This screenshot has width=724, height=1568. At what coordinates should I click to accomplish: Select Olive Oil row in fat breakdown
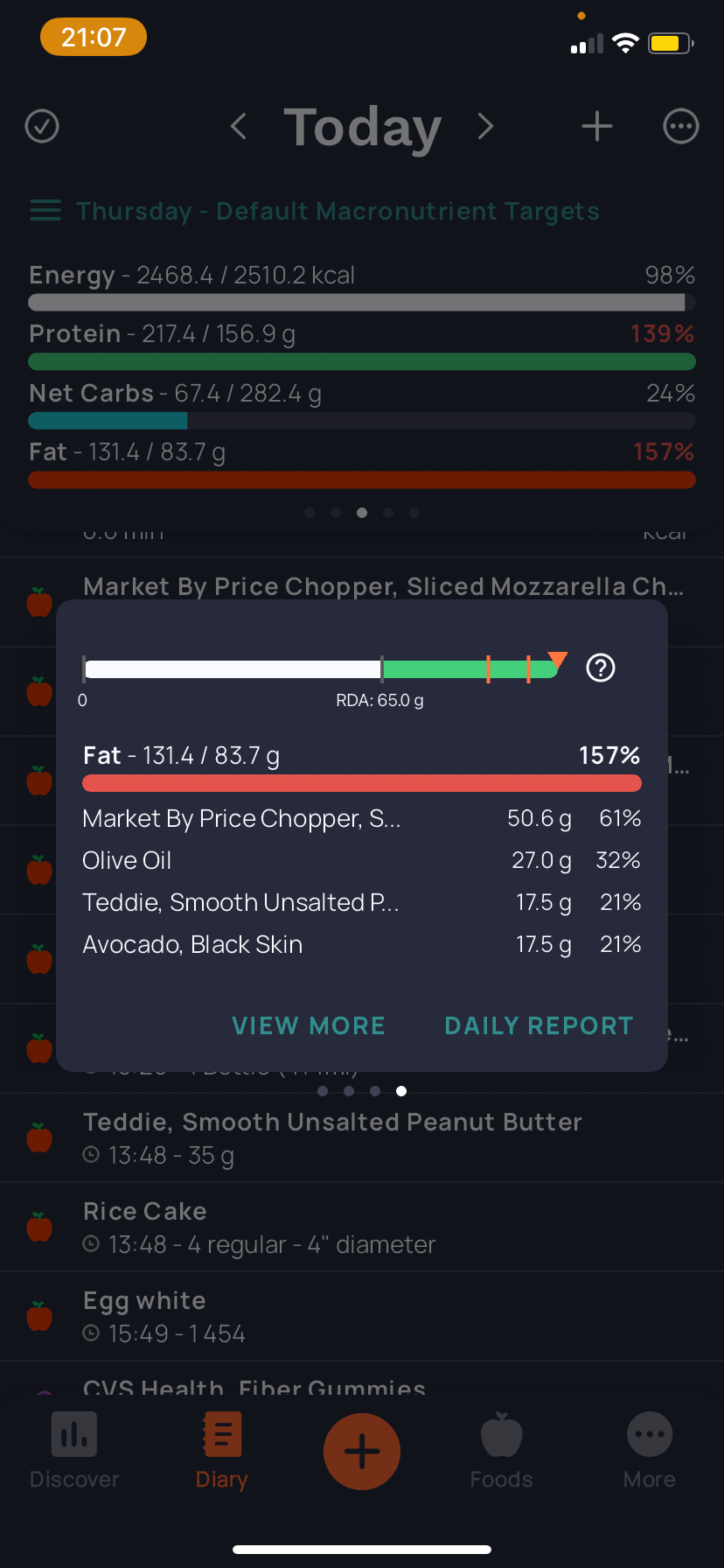(x=362, y=860)
